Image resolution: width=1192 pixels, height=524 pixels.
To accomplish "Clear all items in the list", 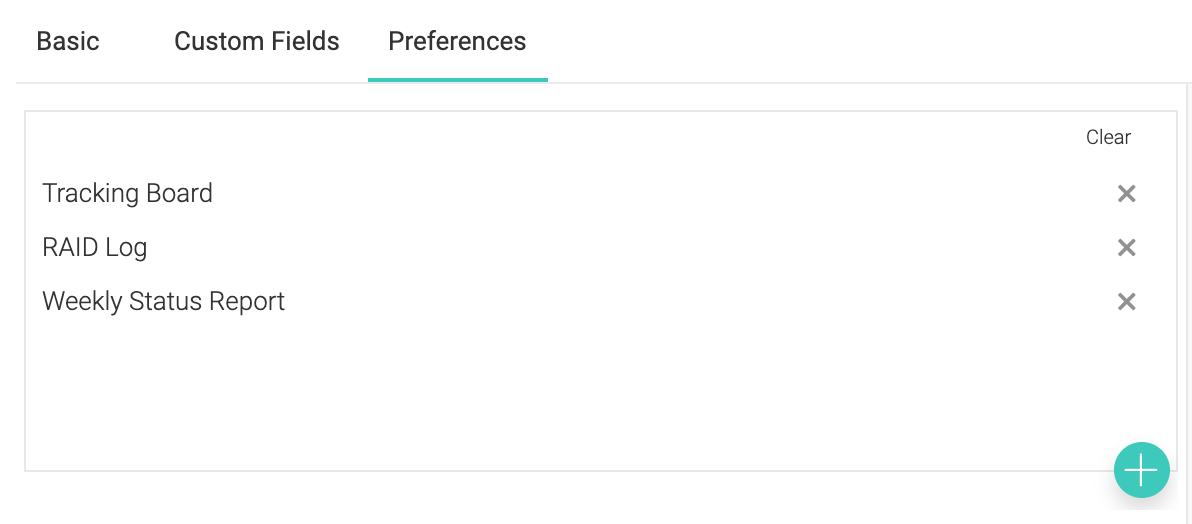I will coord(1108,138).
